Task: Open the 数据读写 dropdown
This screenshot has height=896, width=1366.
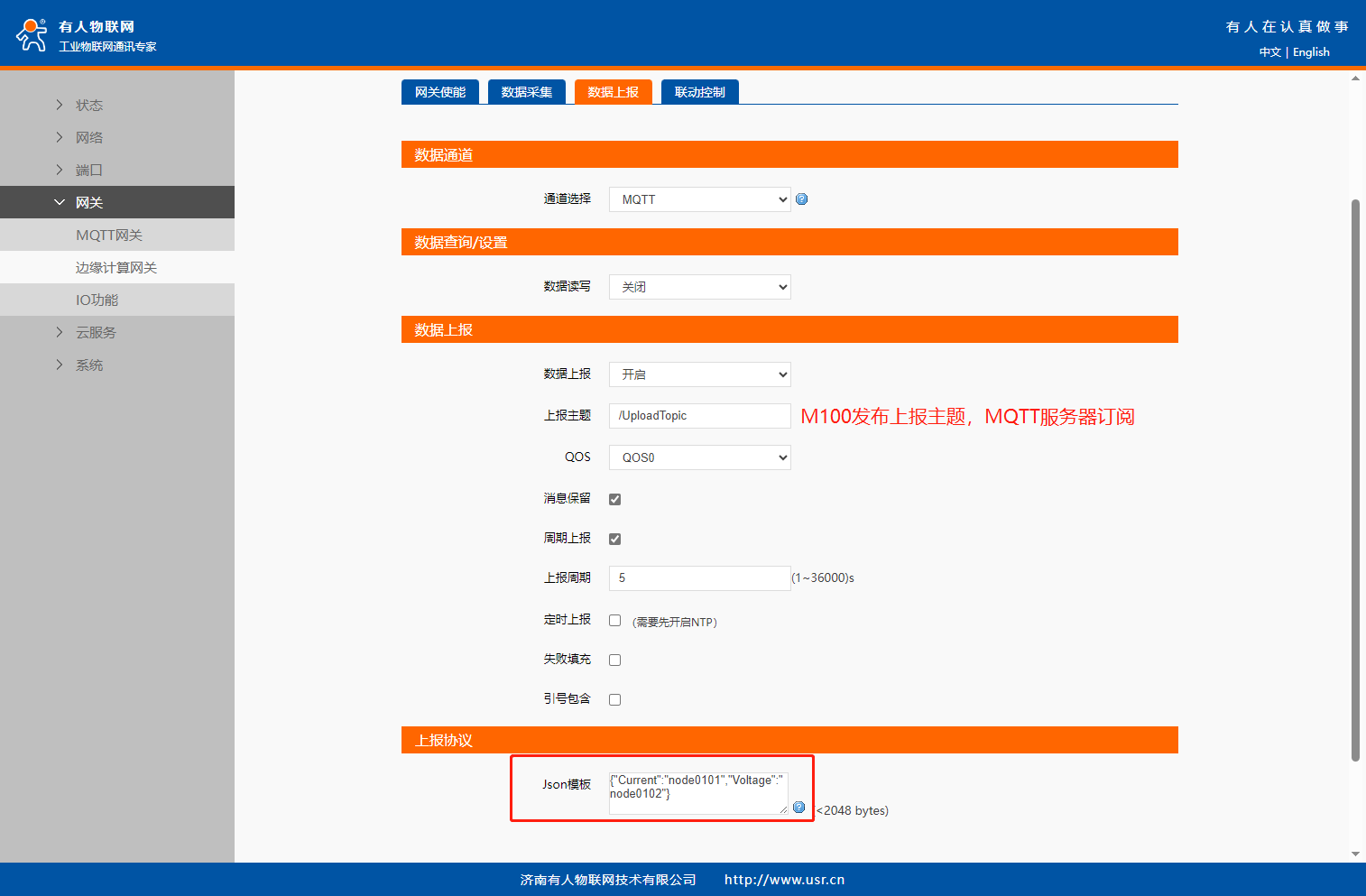Action: click(699, 287)
